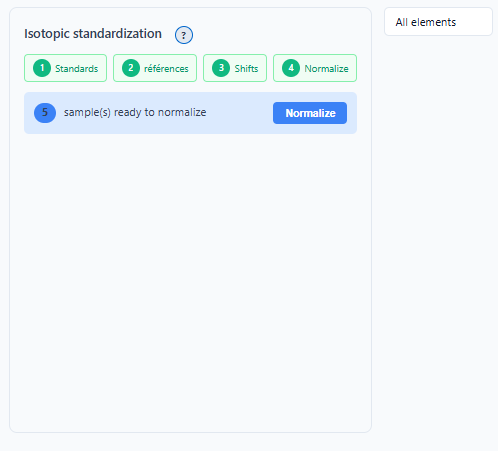
Task: Switch to the Shifts step
Action: coord(235,68)
